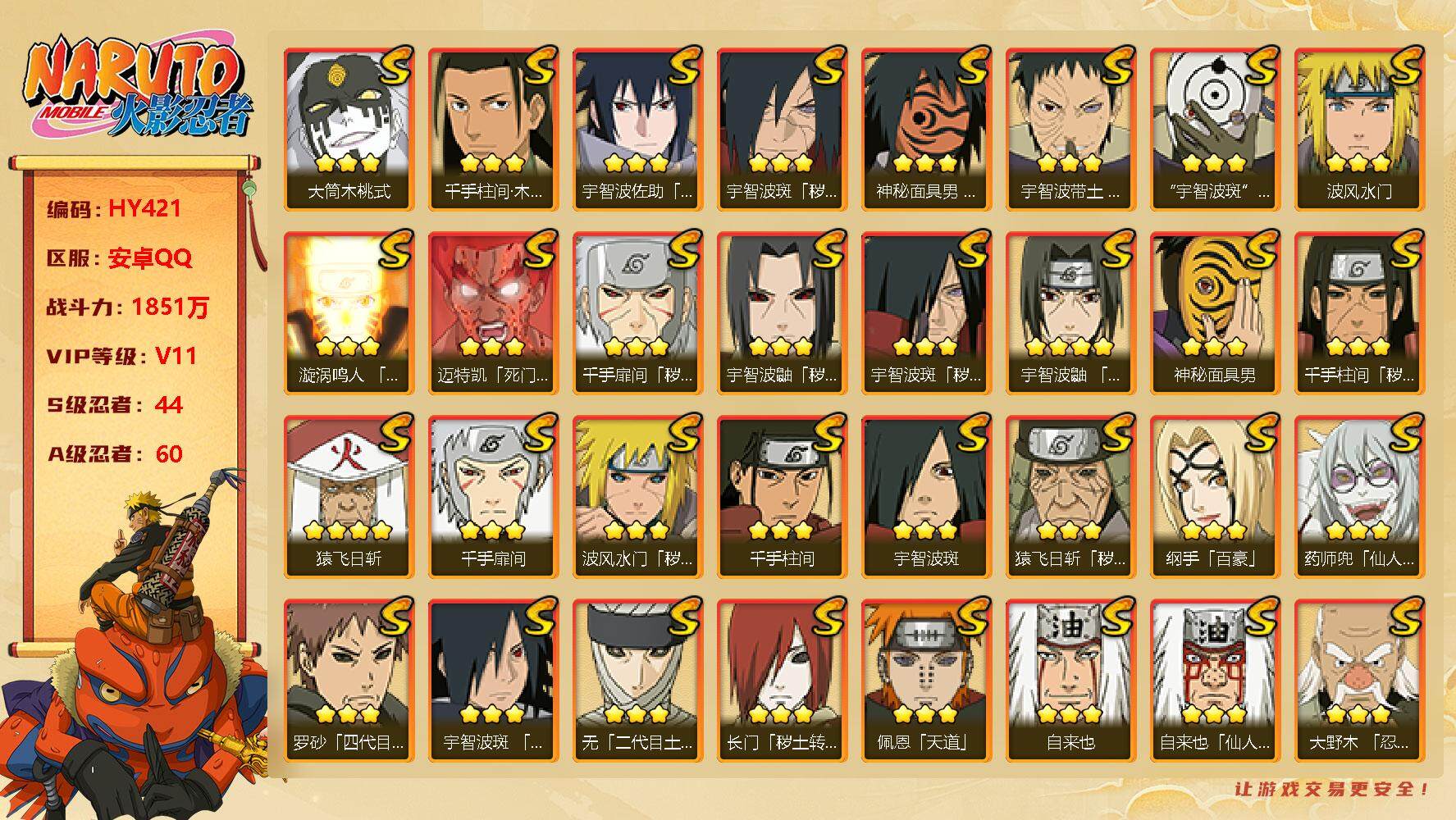Click the 长门「秽土转生」 red-haired card
Screen dimensions: 1456x820
(782, 681)
